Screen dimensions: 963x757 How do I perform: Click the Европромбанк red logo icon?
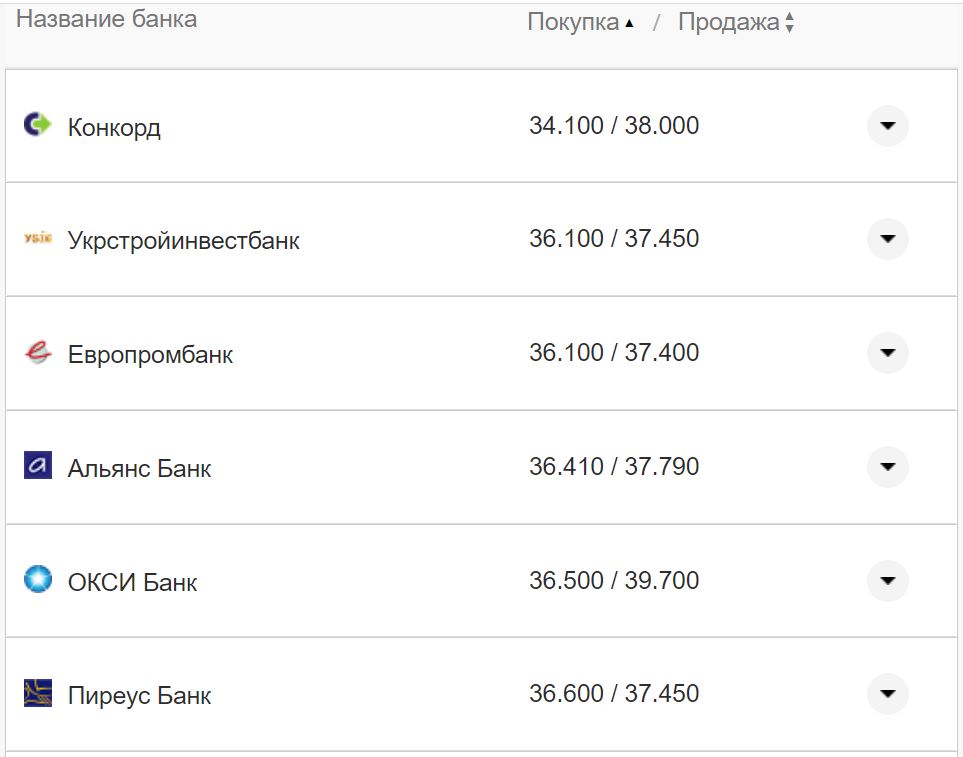[38, 353]
